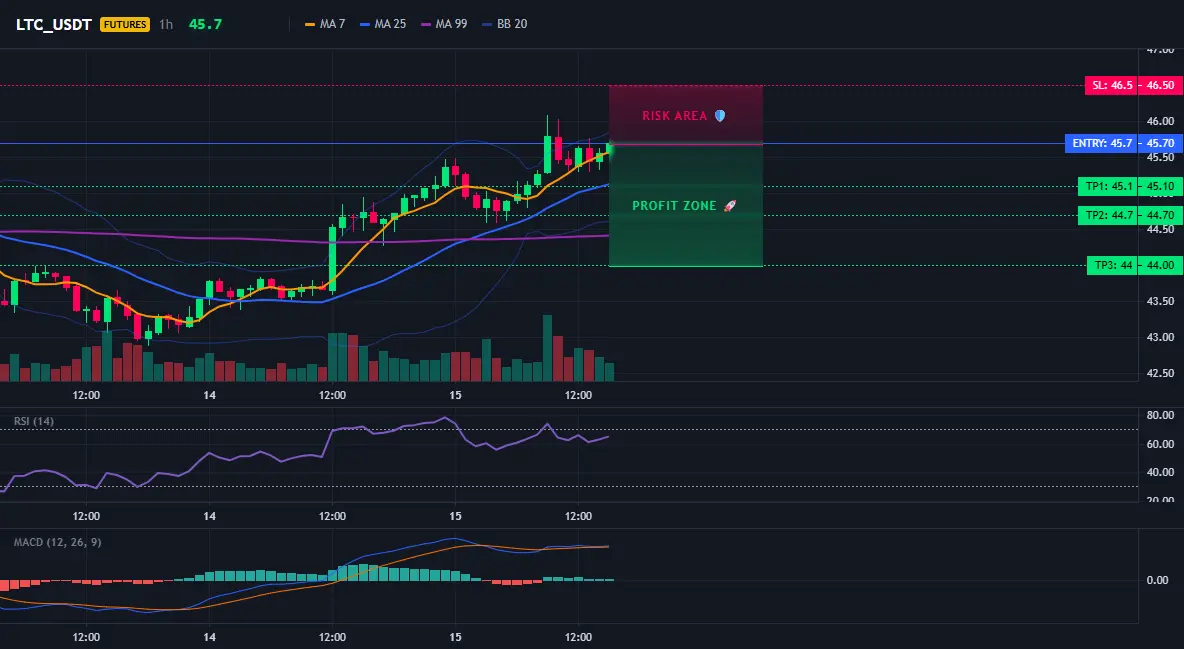The width and height of the screenshot is (1184, 649).
Task: Click the 45.10 price axis tag
Action: (x=1161, y=187)
